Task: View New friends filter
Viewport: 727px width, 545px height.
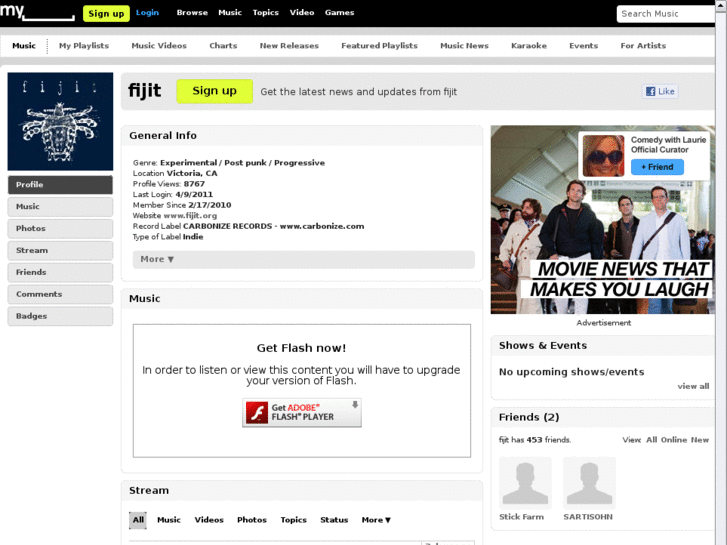Action: (x=700, y=440)
